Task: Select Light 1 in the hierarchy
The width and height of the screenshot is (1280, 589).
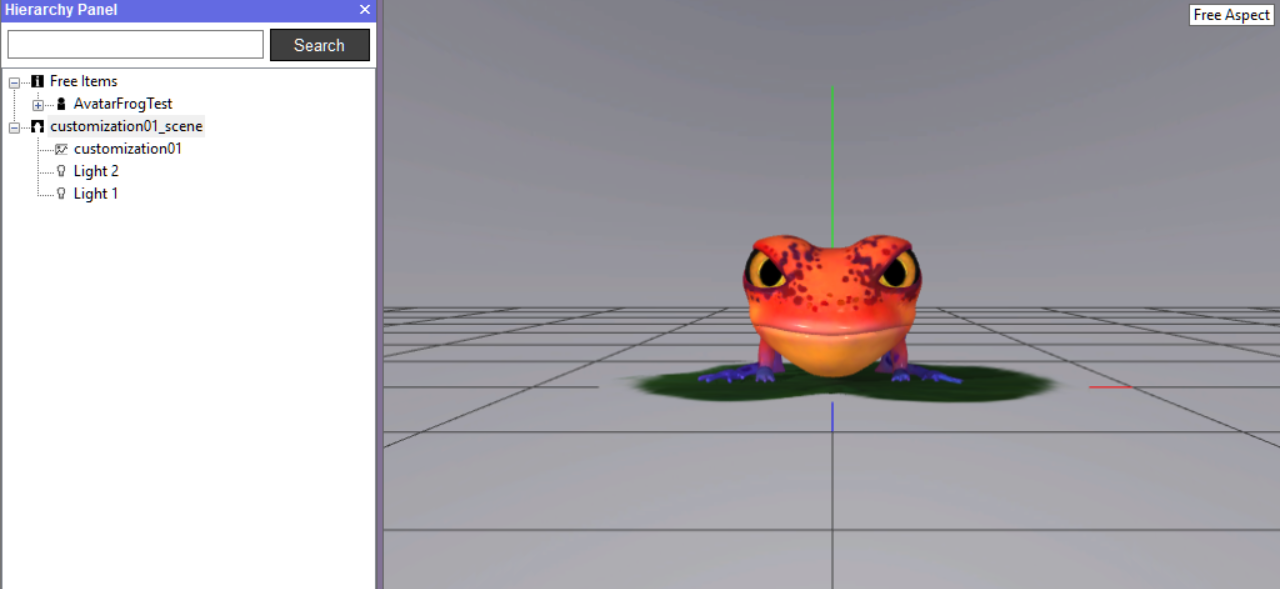Action: pyautogui.click(x=95, y=193)
